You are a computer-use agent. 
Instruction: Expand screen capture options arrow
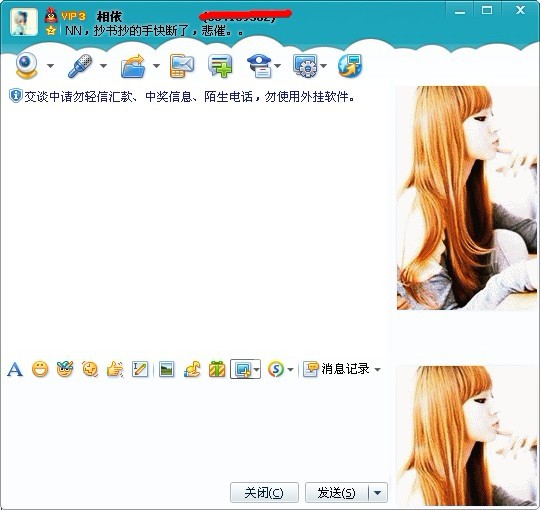coord(257,370)
